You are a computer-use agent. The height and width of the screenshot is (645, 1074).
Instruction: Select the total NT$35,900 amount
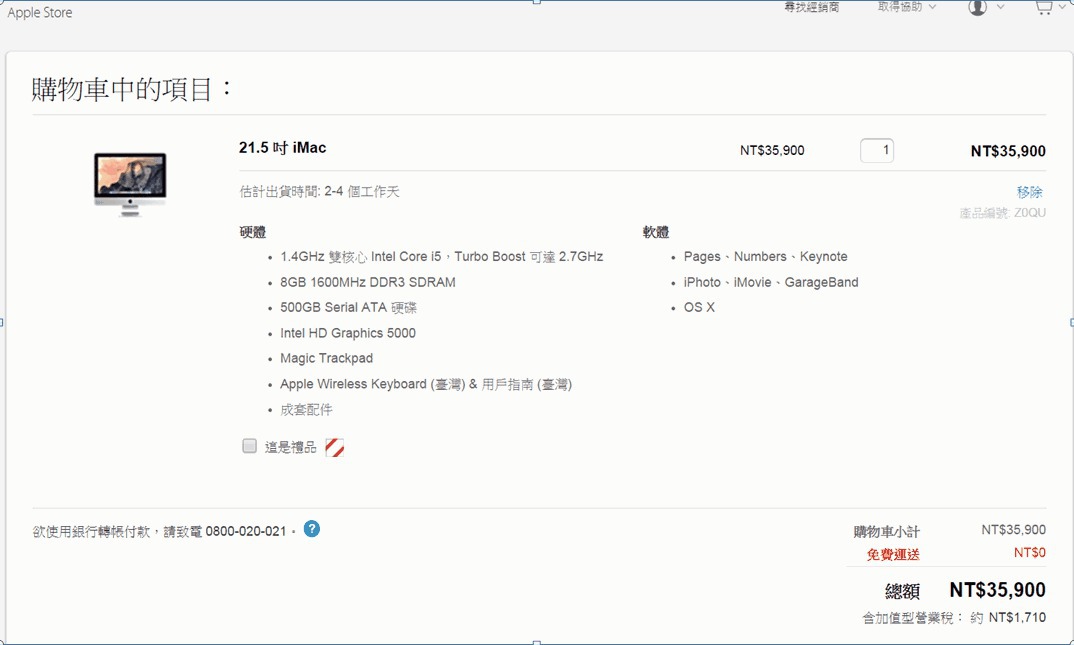click(x=997, y=590)
